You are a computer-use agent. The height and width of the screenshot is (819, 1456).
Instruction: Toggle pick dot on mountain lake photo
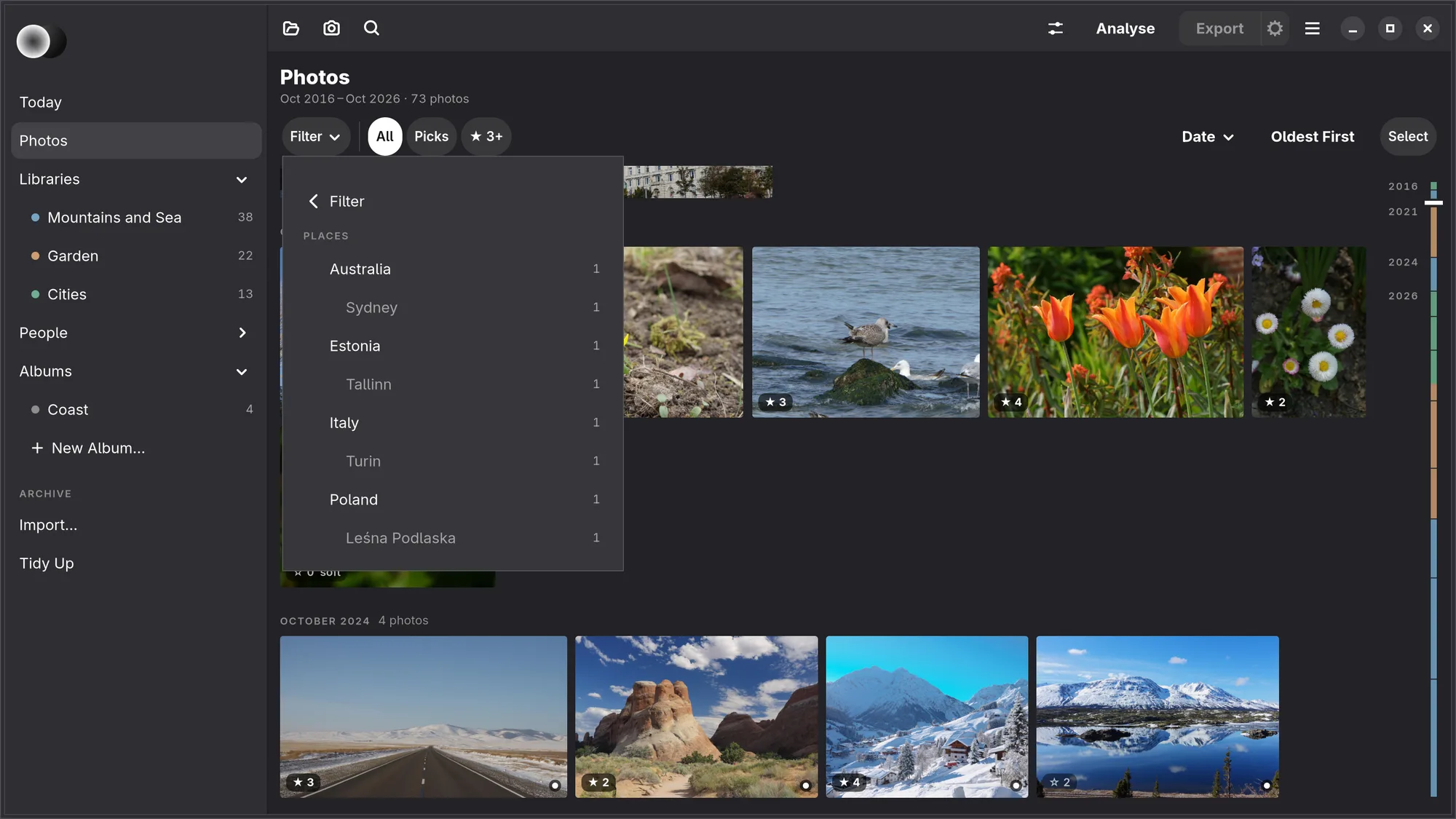pos(1267,786)
